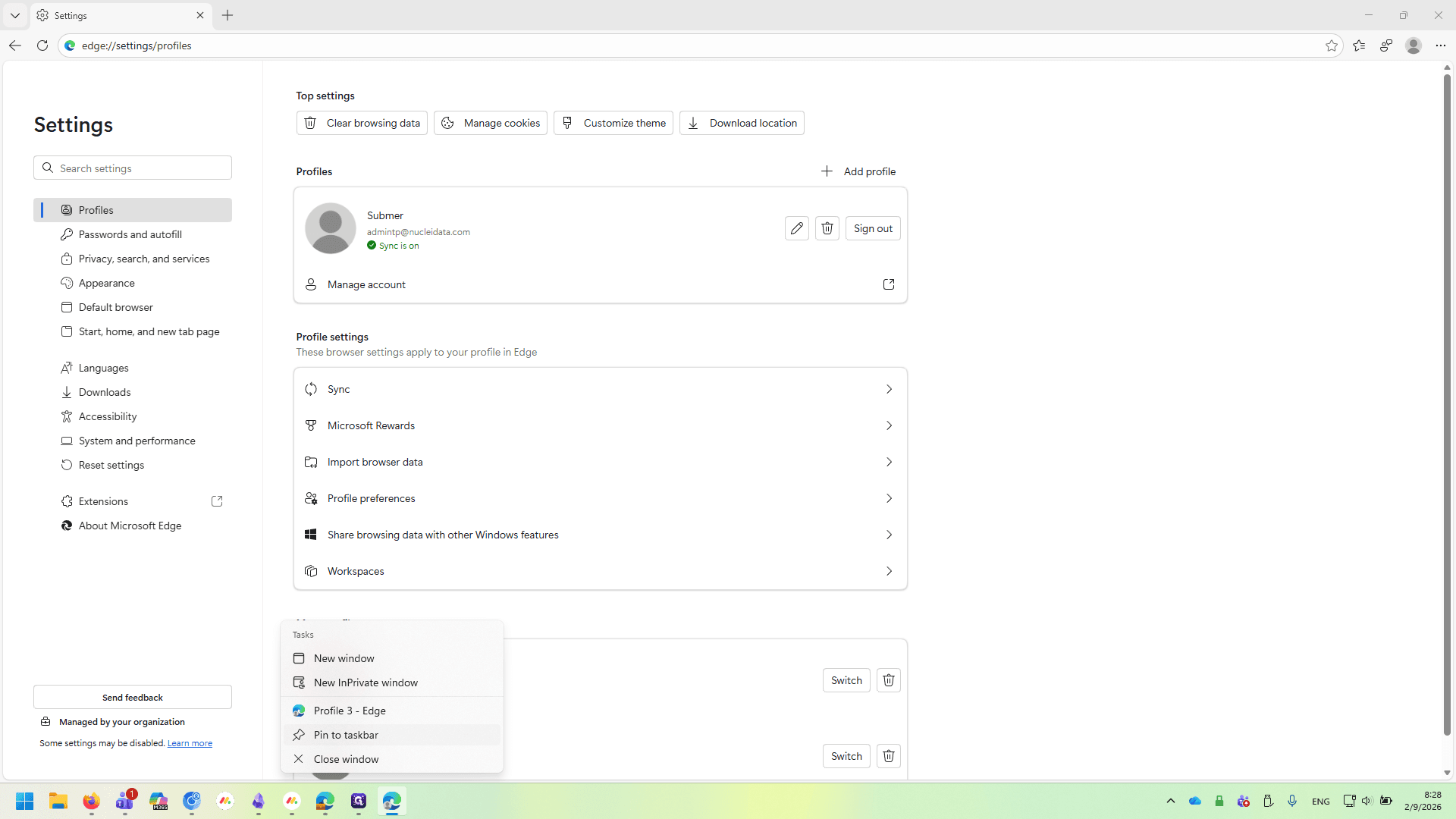The height and width of the screenshot is (819, 1456).
Task: Click trash icon beside first Switch button
Action: [889, 680]
